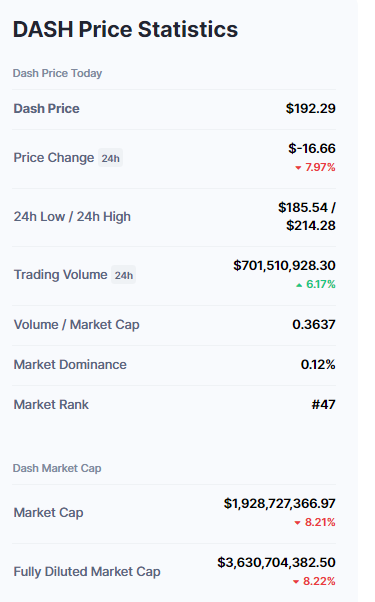Click the Dash Market Cap section label
Viewport: 375px width, 602px height.
click(57, 468)
